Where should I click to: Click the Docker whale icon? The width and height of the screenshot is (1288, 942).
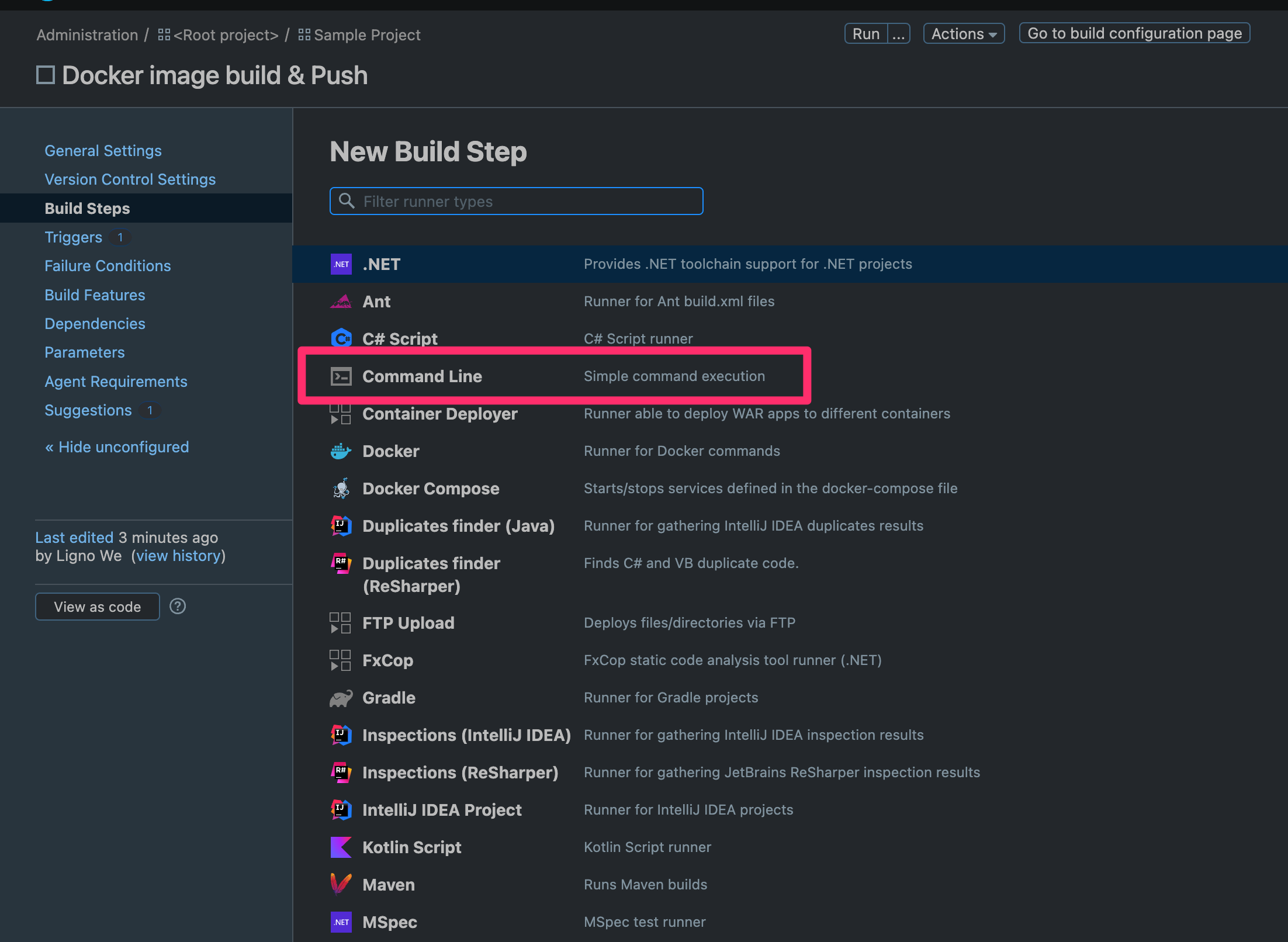[x=341, y=451]
